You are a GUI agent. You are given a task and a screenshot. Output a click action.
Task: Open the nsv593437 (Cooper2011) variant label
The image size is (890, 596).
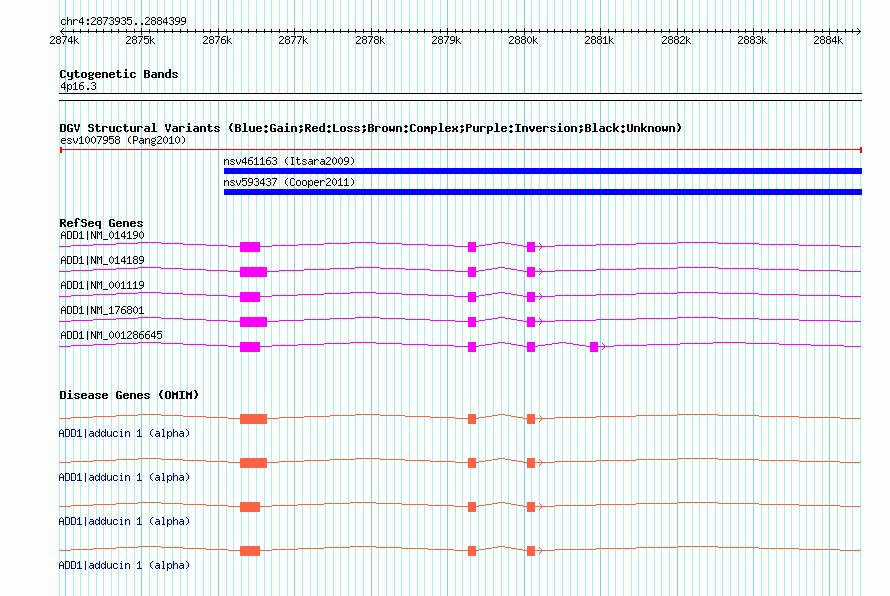point(289,182)
